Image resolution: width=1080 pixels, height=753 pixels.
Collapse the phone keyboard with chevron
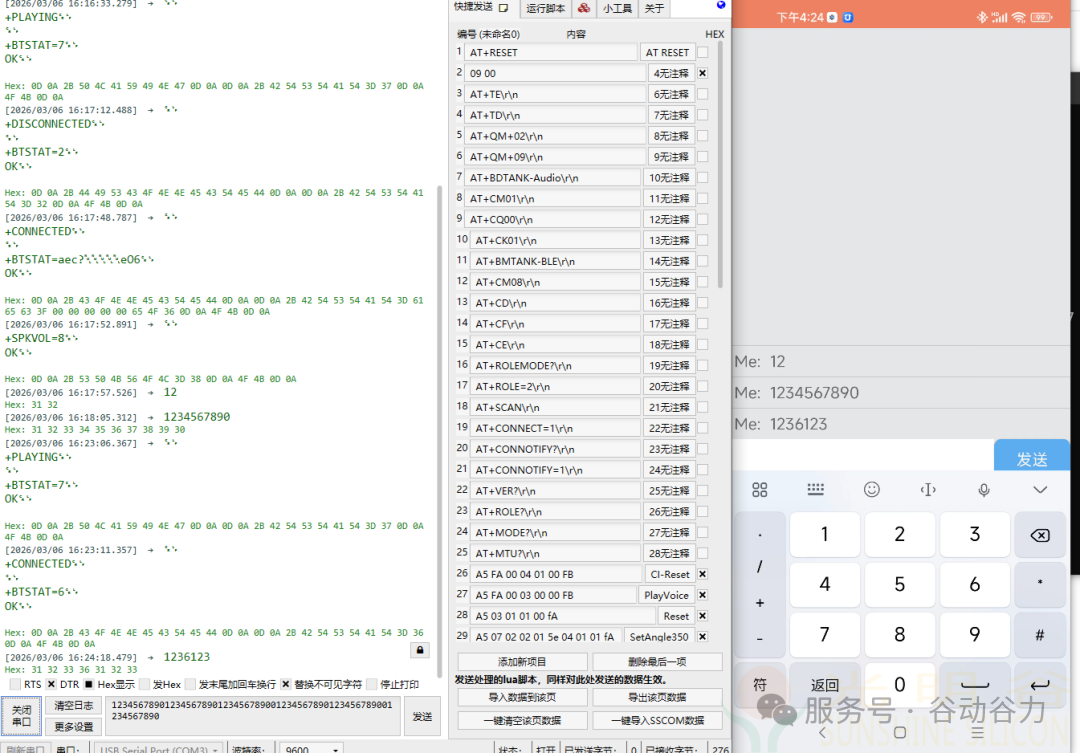coord(1040,489)
